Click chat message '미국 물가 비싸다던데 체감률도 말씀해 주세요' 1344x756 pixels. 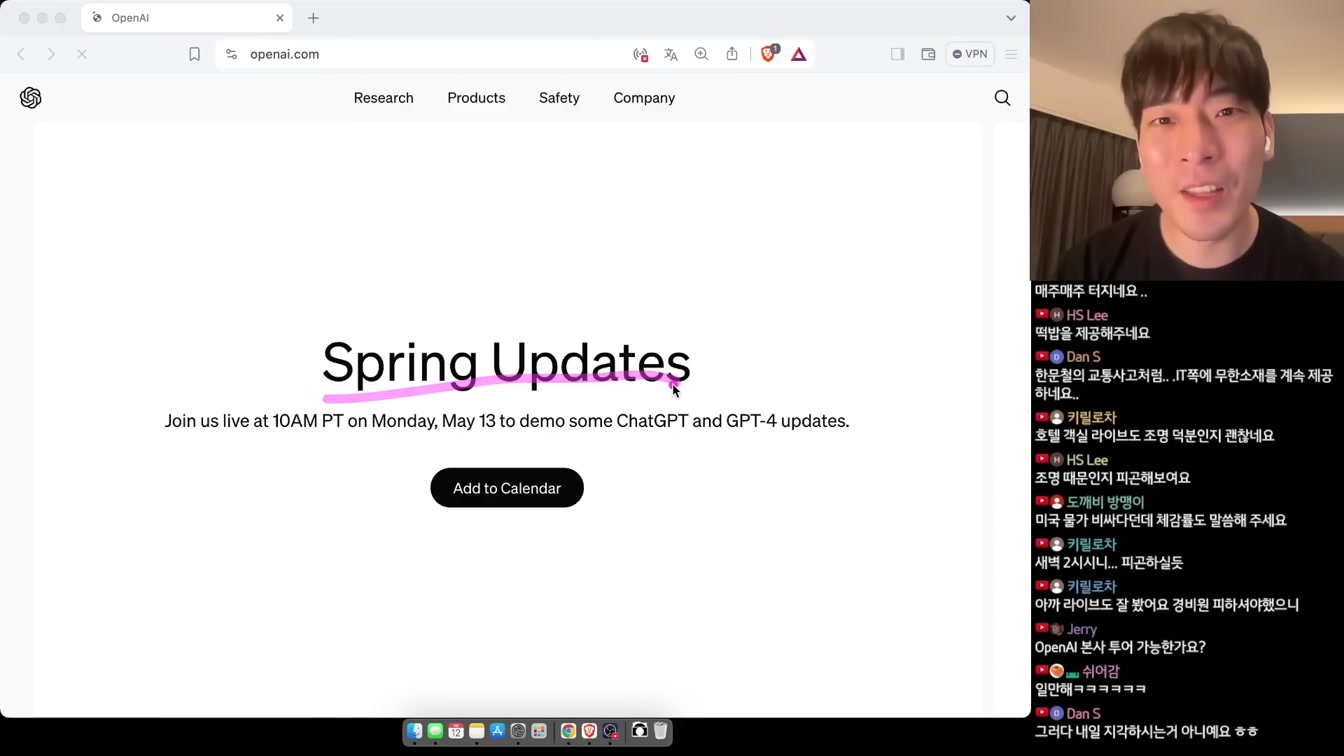tap(1161, 520)
